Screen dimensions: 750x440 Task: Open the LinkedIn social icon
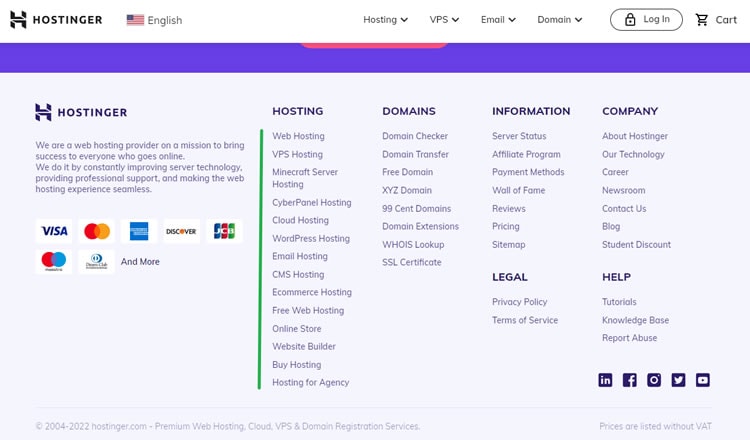[x=605, y=380]
